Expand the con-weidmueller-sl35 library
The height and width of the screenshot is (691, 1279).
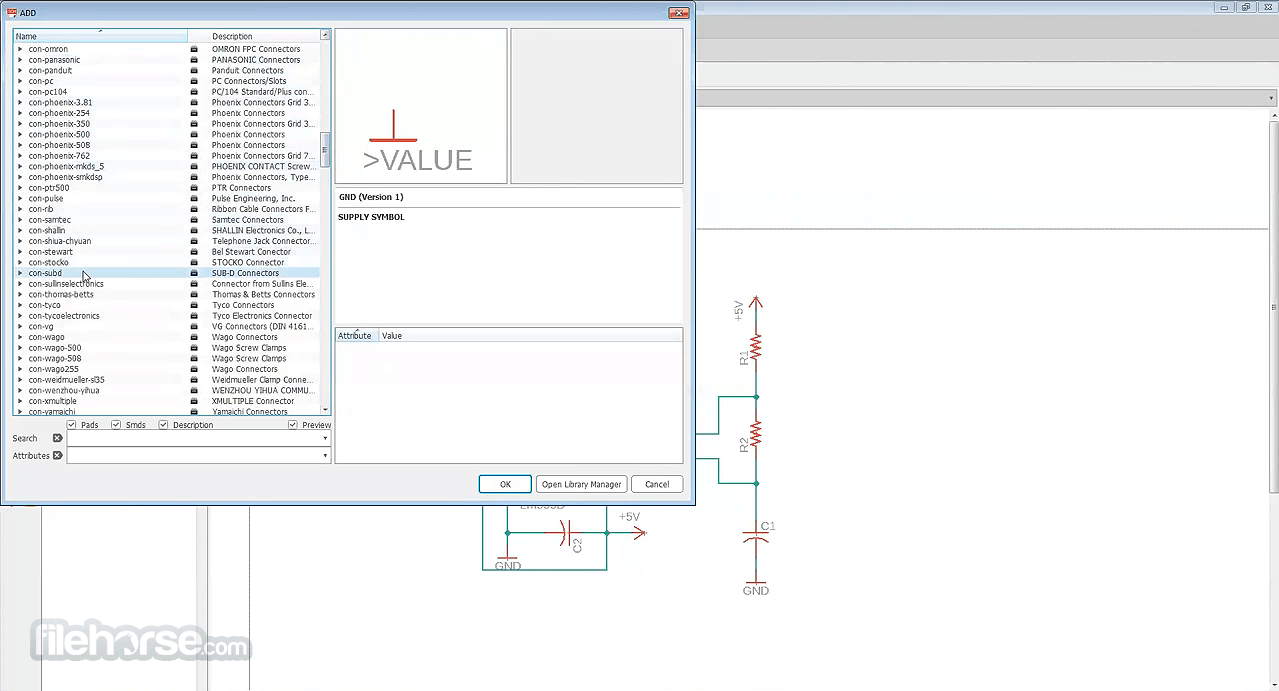(x=20, y=380)
